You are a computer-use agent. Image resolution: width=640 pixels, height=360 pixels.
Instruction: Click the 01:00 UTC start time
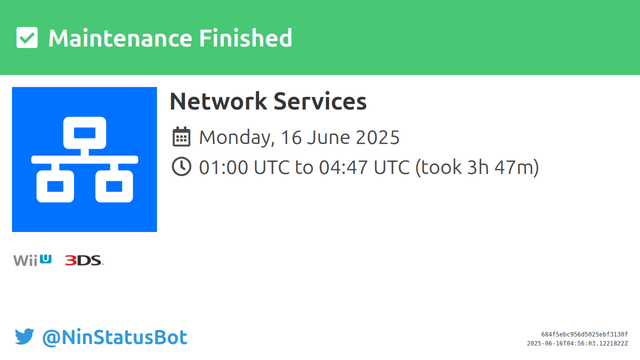coord(244,167)
